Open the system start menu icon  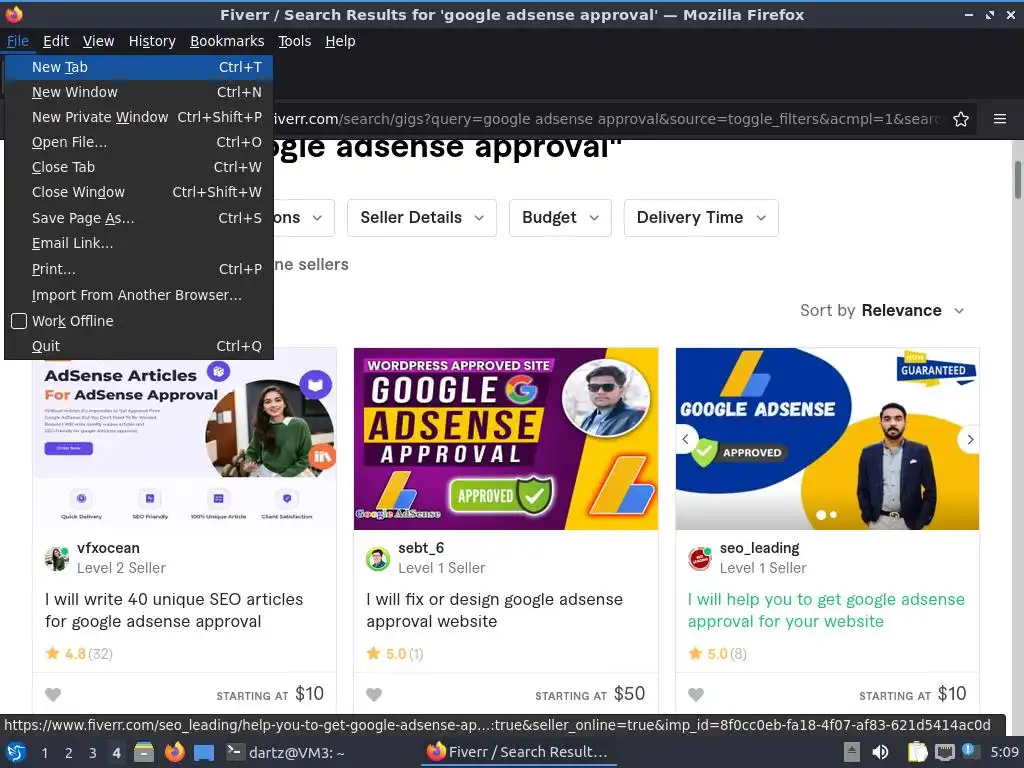coord(15,752)
